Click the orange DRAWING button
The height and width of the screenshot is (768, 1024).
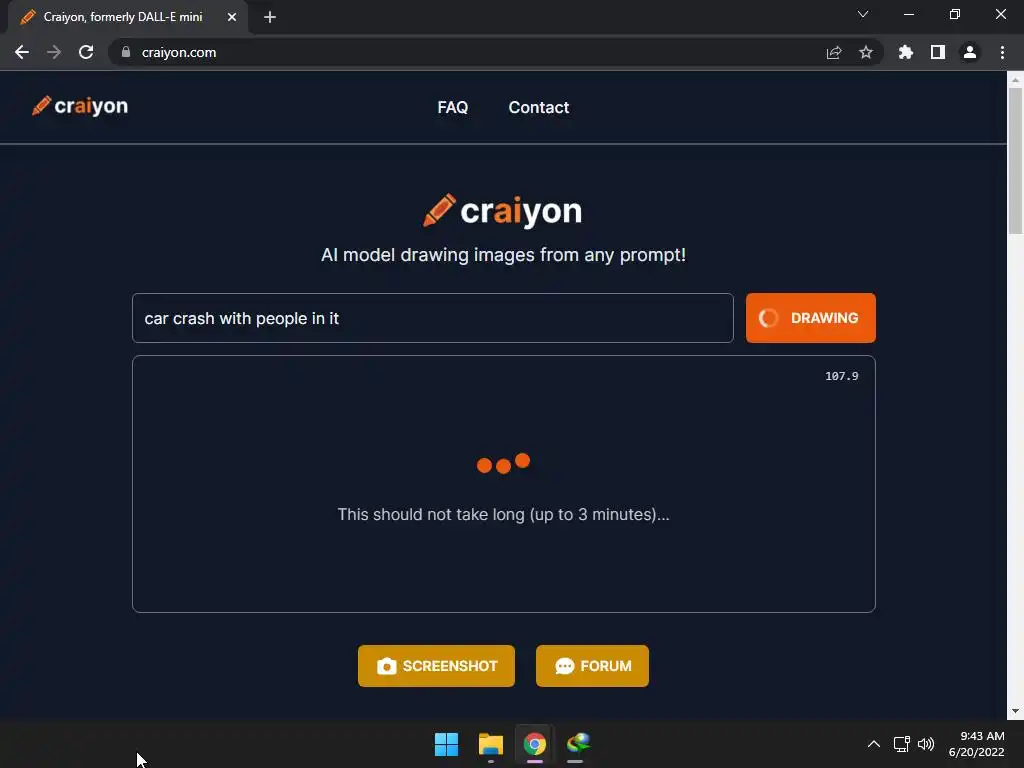click(x=810, y=318)
